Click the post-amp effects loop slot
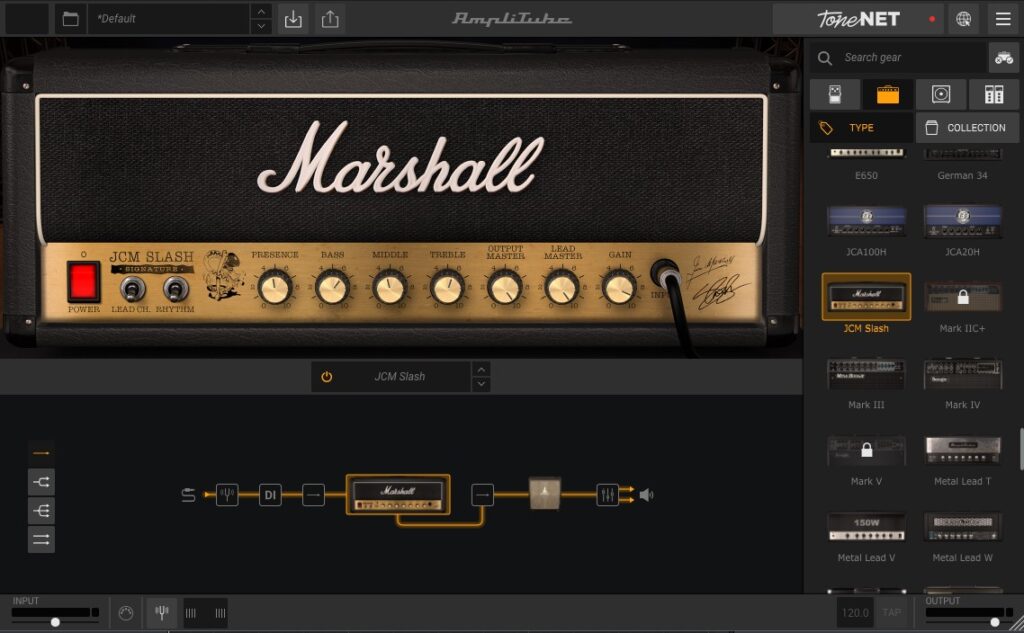1024x633 pixels. point(483,495)
